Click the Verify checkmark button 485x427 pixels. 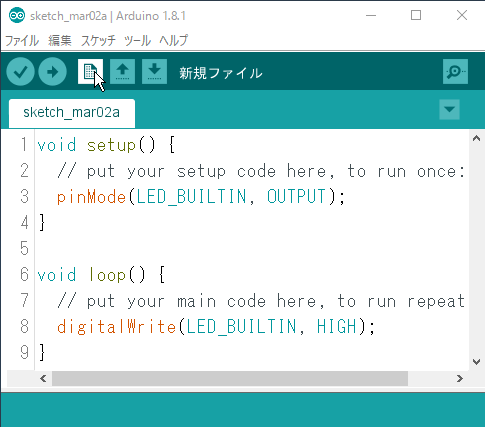20,71
